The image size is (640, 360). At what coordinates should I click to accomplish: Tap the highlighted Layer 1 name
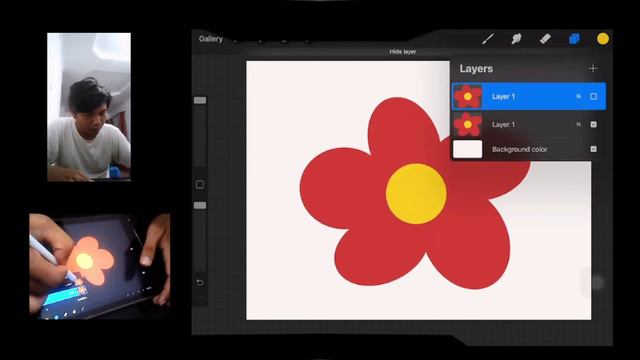(503, 97)
